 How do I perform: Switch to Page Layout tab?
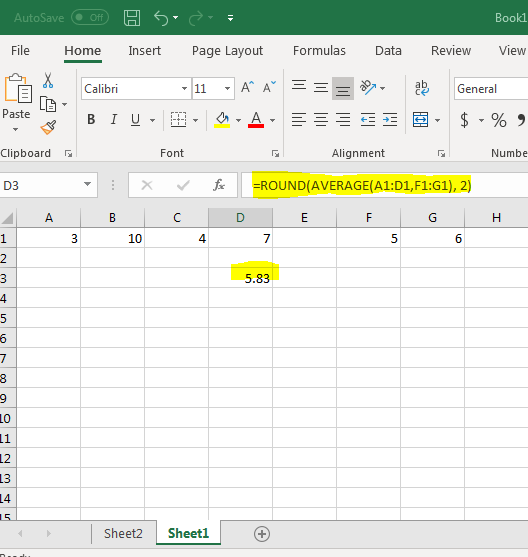coord(227,51)
